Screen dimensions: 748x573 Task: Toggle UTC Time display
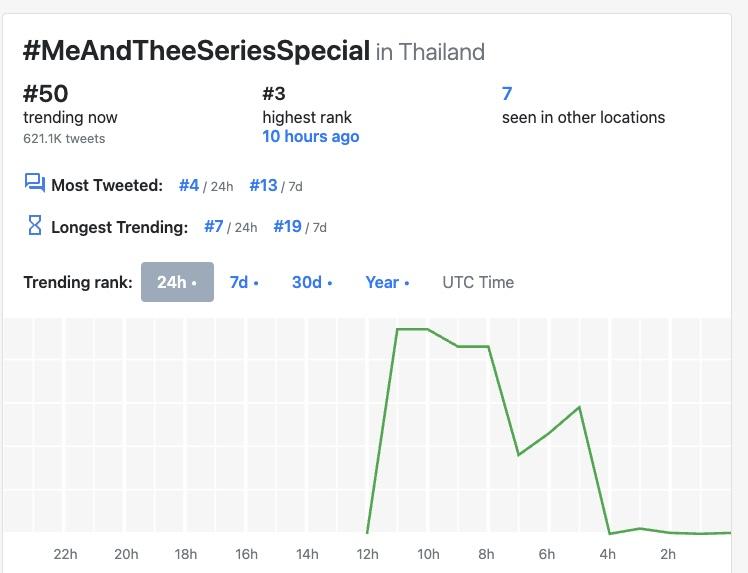click(478, 282)
